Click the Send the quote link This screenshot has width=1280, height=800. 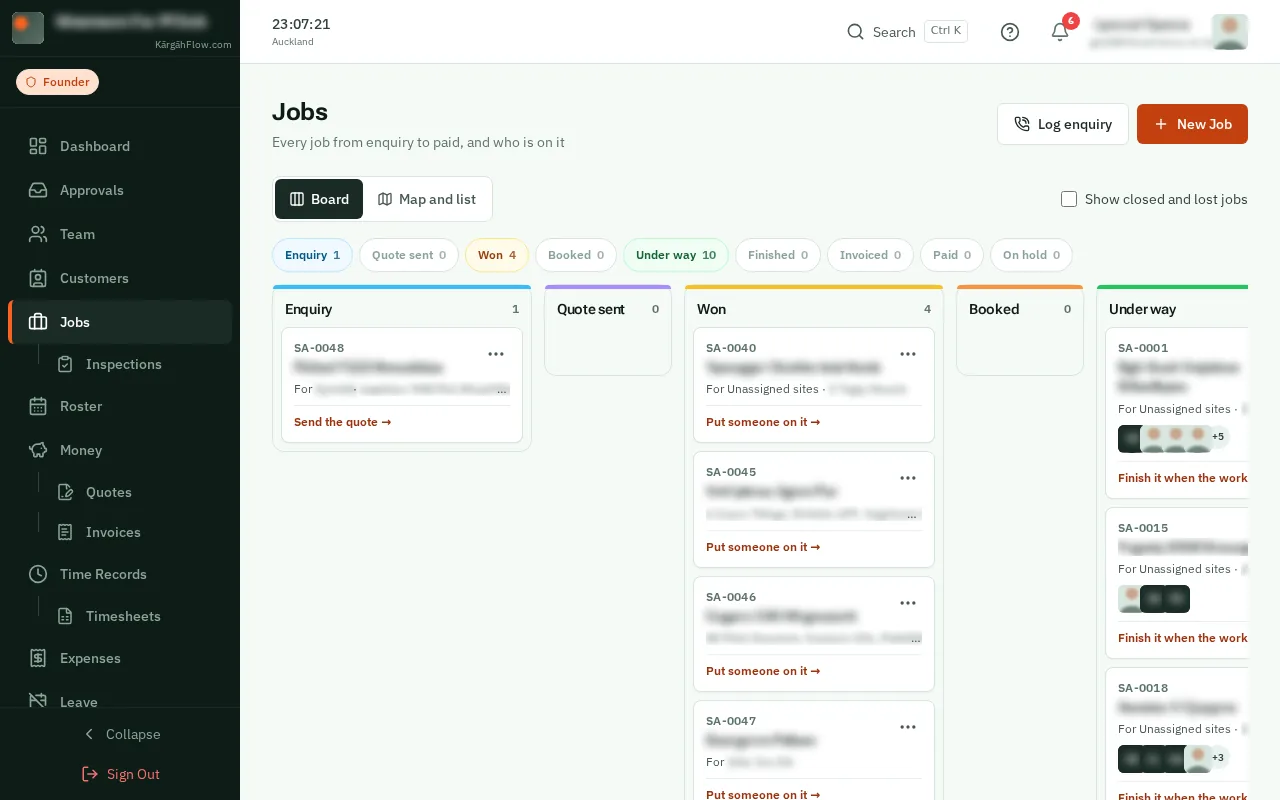pos(342,422)
